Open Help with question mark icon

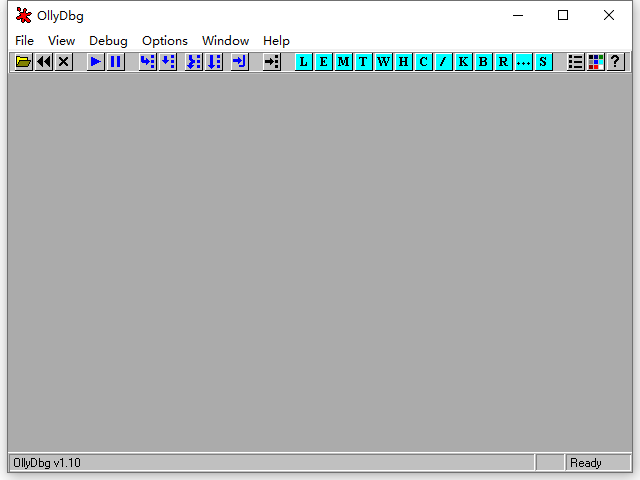(616, 62)
